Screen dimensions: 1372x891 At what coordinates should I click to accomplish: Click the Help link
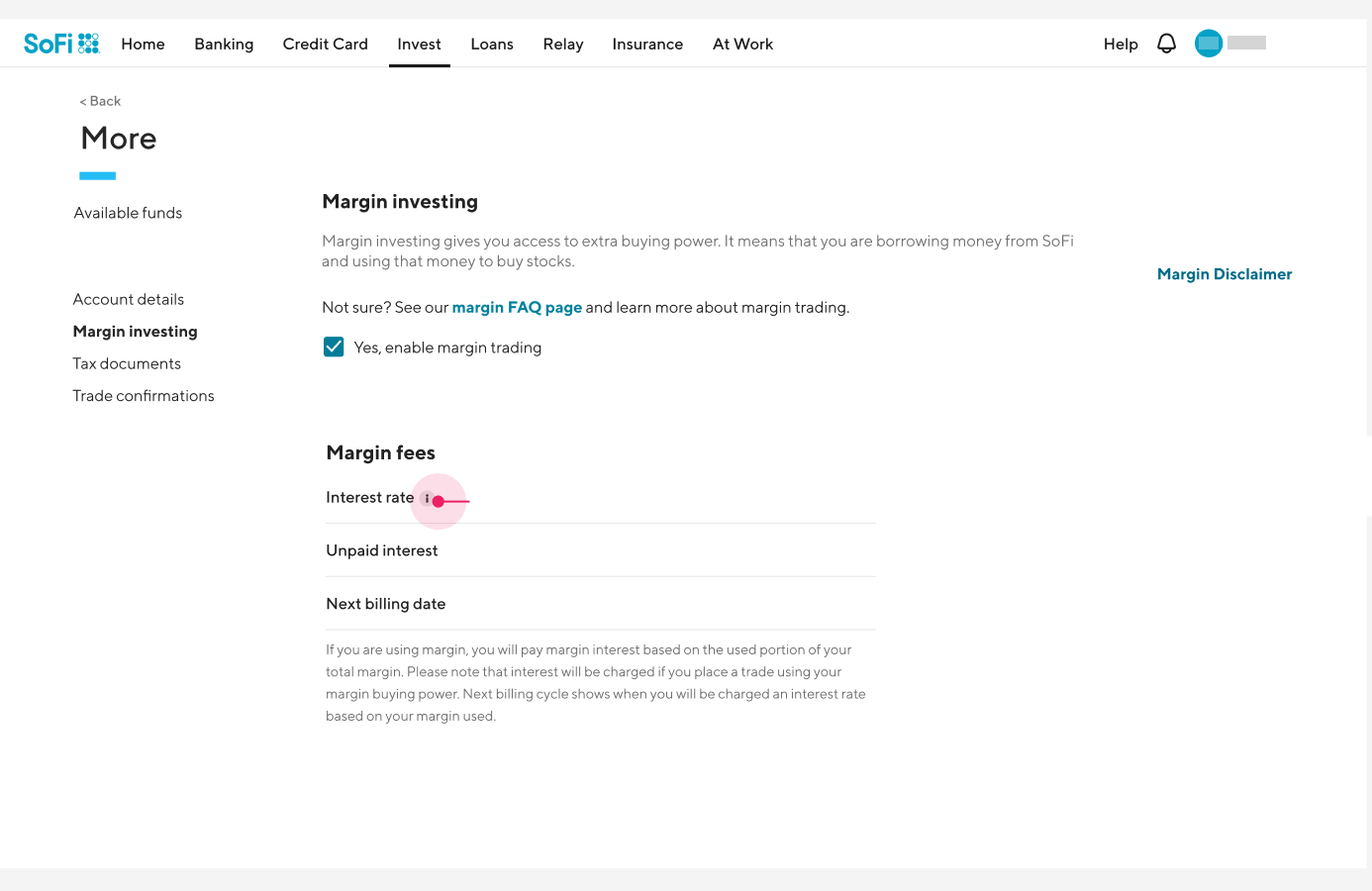click(1121, 44)
